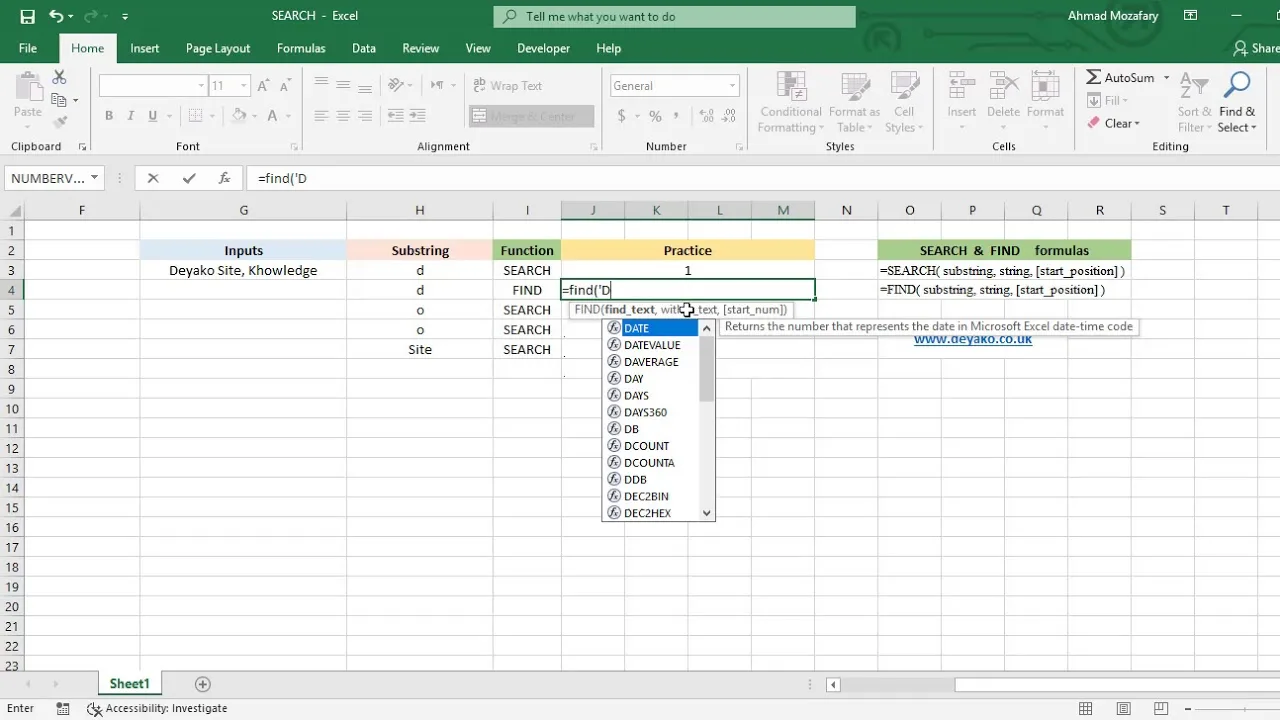Toggle Italic formatting button

(131, 116)
